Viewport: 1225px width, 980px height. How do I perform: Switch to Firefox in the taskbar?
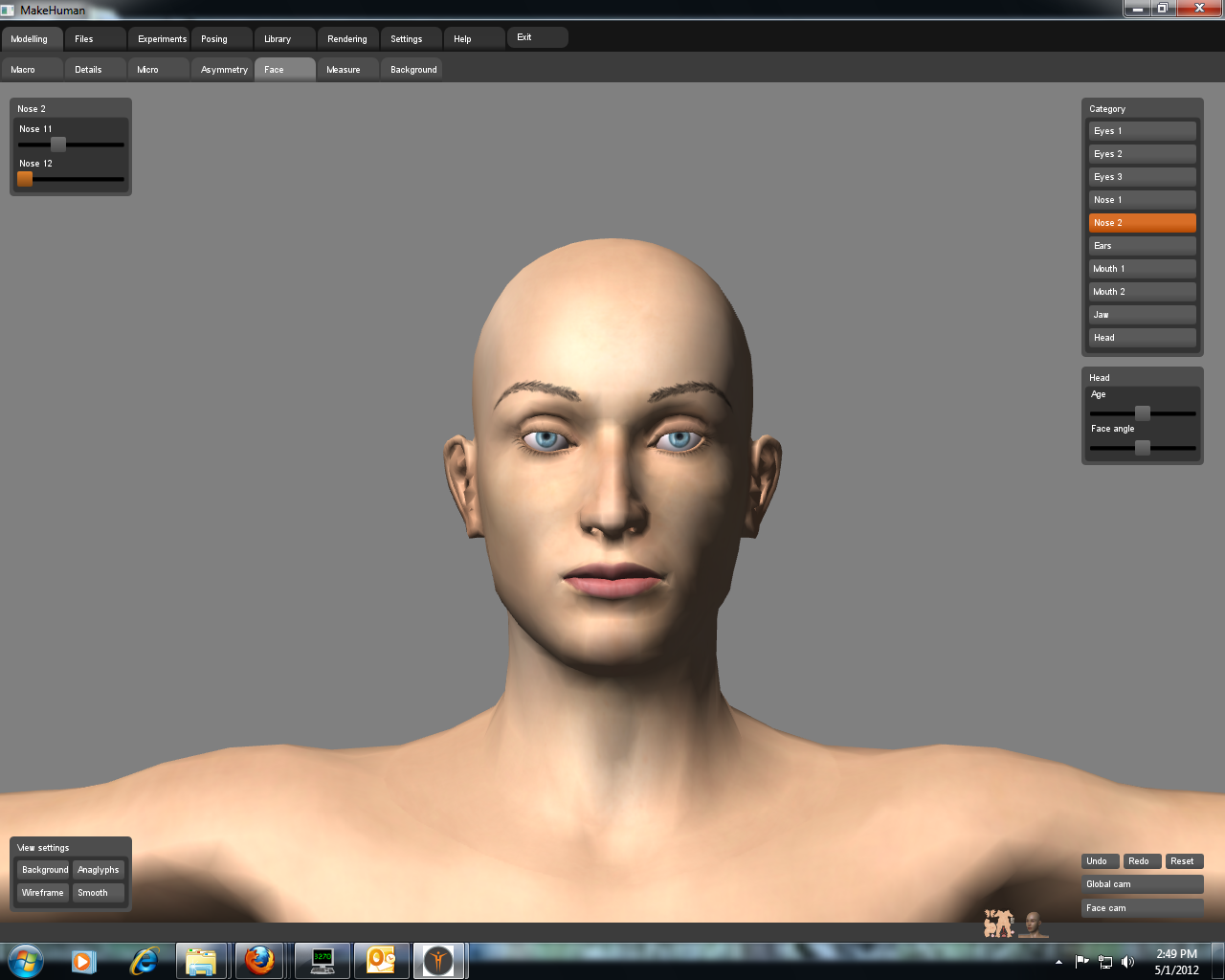coord(259,961)
